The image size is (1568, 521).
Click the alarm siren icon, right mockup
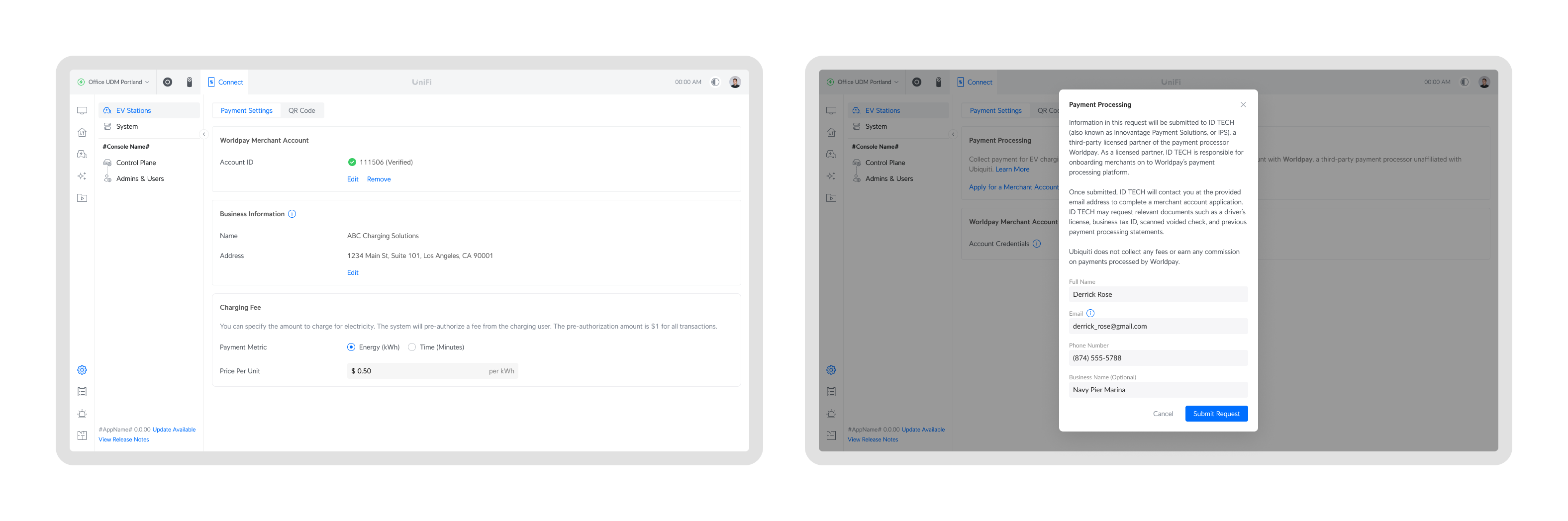point(831,414)
